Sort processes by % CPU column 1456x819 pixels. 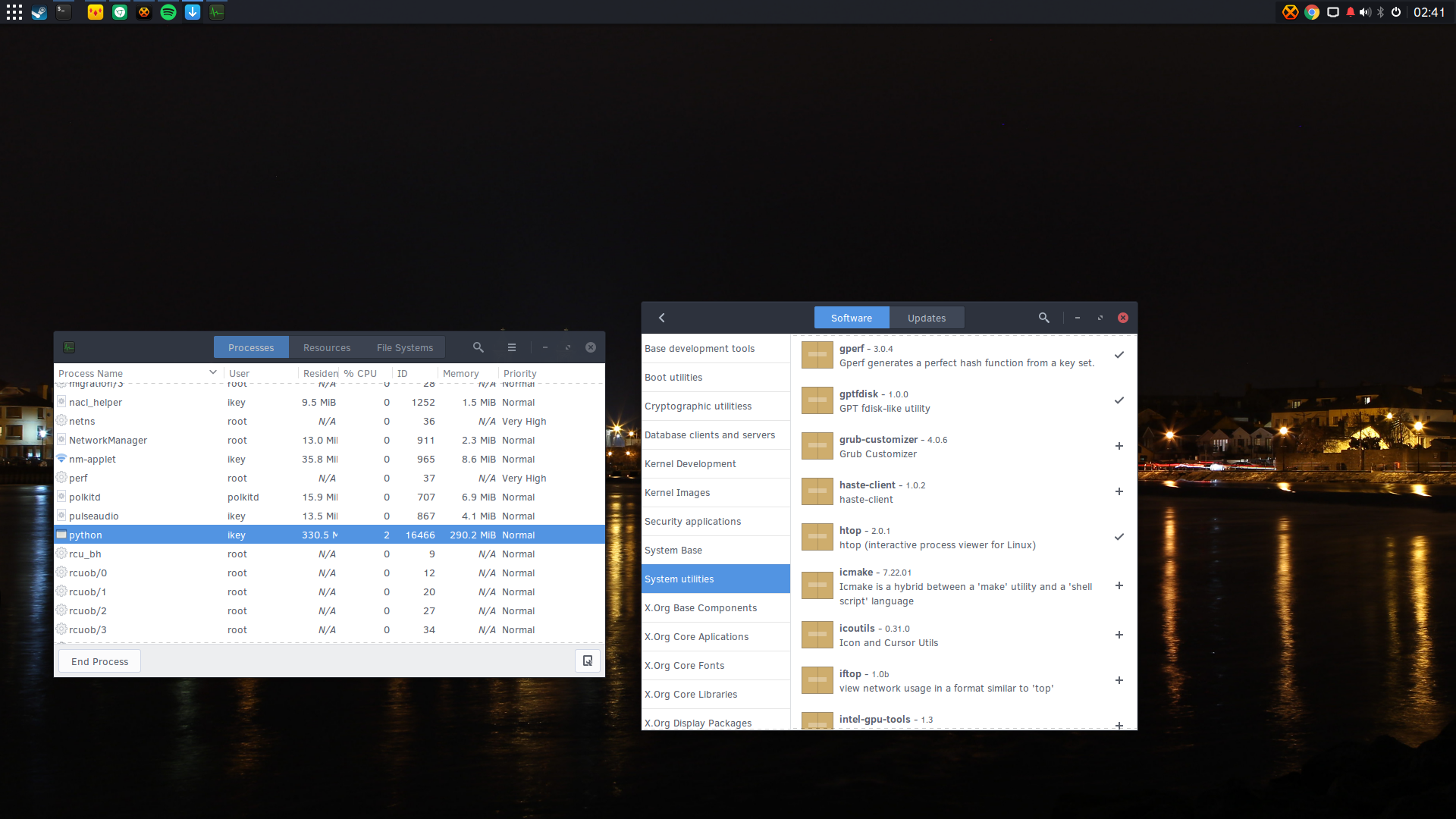[366, 373]
